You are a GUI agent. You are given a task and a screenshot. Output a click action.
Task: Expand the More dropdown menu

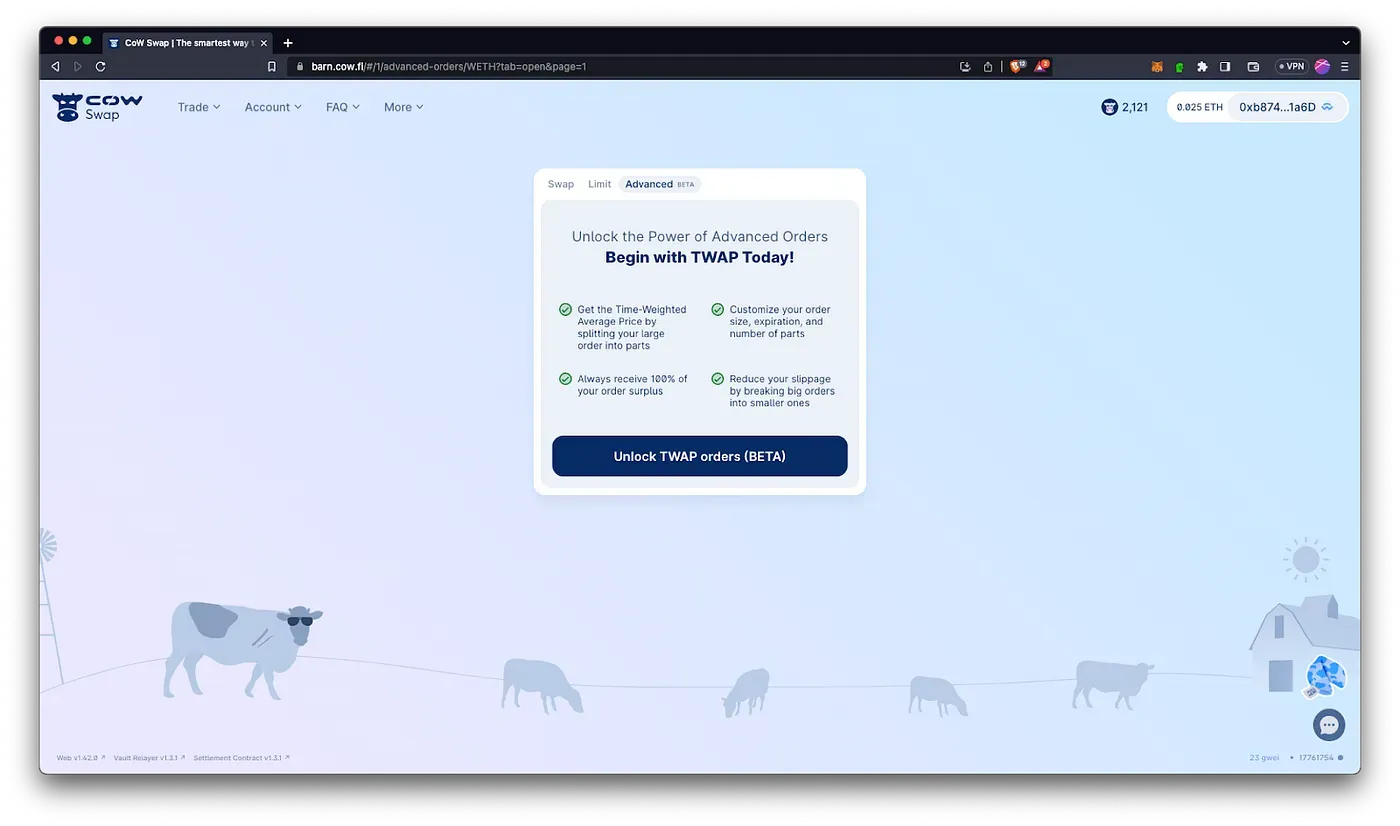(404, 107)
